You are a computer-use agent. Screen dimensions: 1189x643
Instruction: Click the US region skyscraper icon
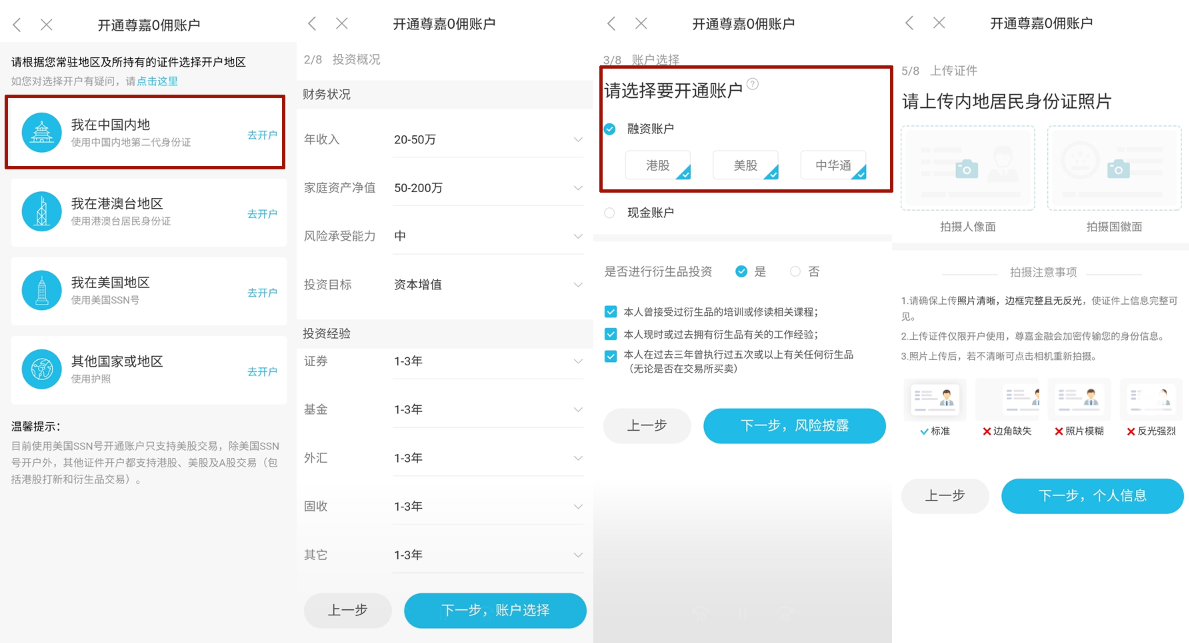point(41,292)
